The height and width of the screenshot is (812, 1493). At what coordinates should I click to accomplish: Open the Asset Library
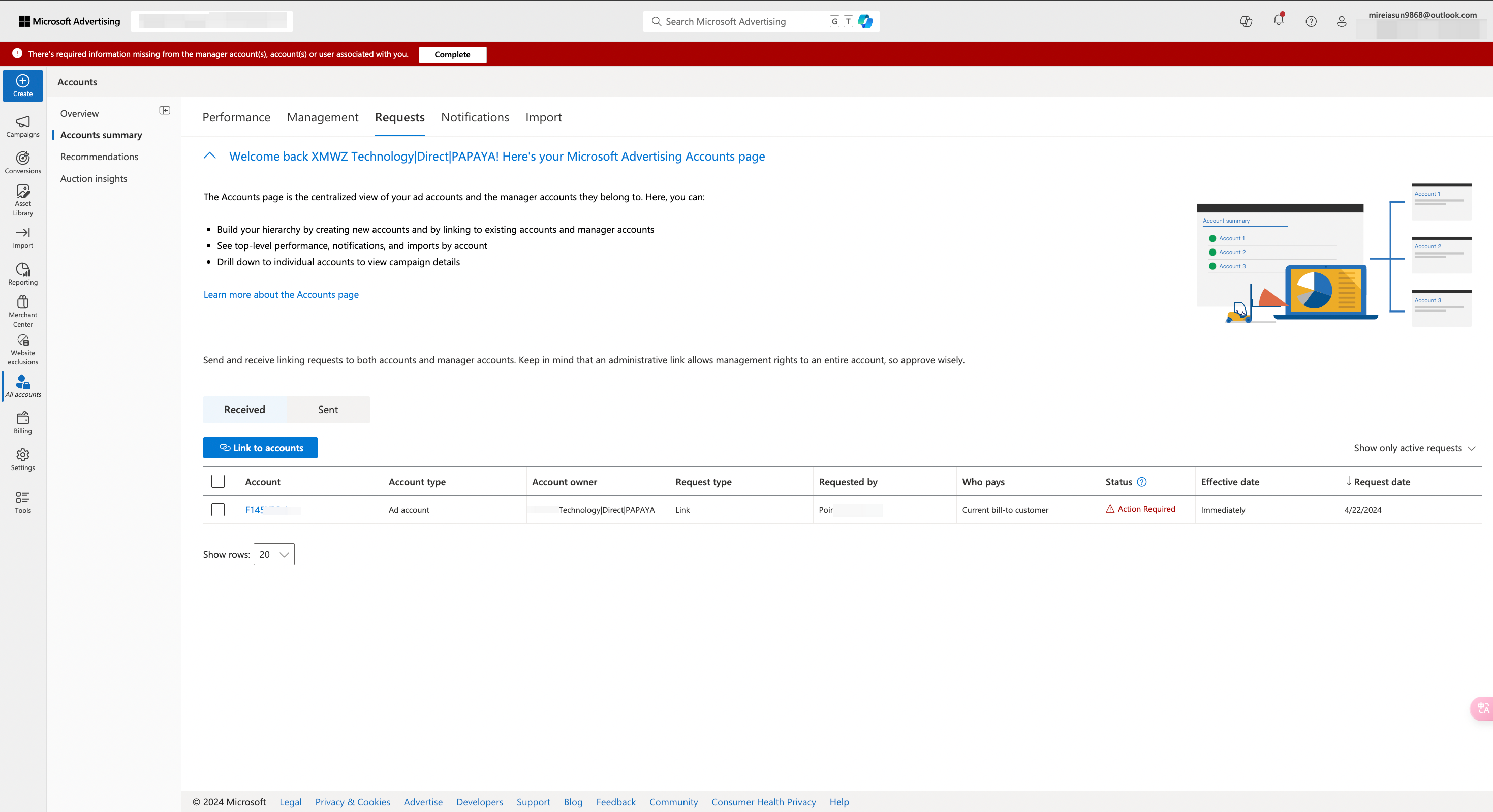pyautogui.click(x=22, y=200)
